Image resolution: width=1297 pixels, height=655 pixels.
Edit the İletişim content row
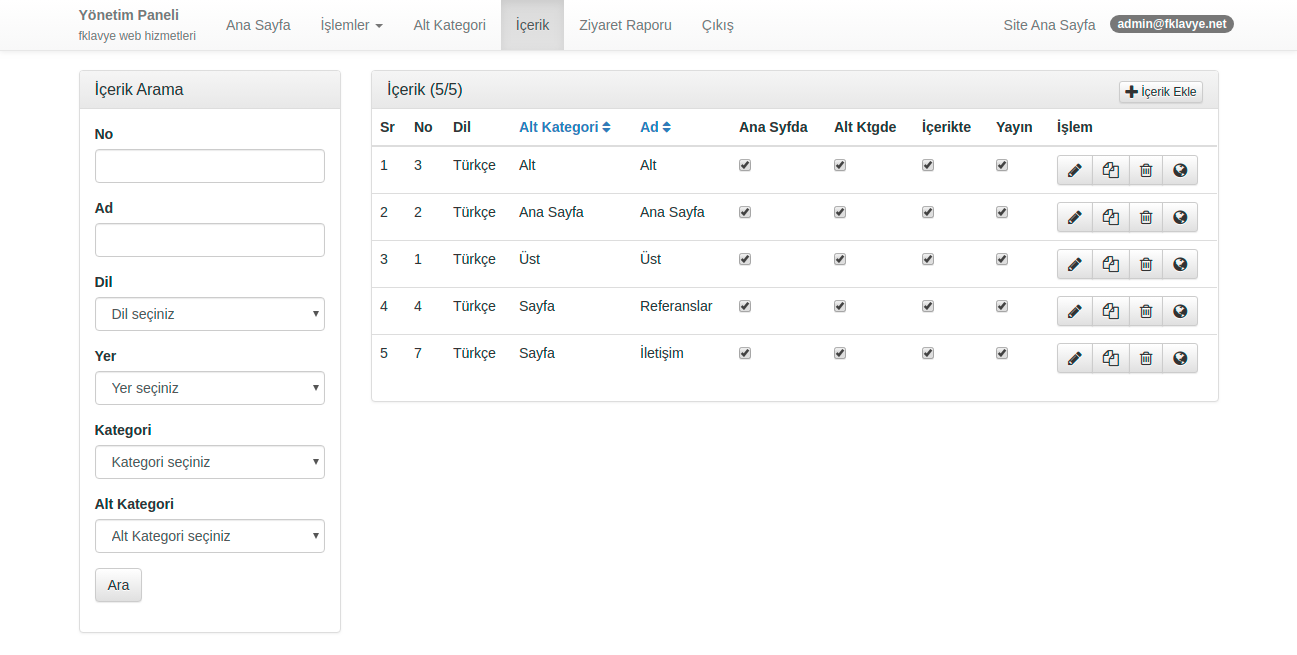(1075, 358)
